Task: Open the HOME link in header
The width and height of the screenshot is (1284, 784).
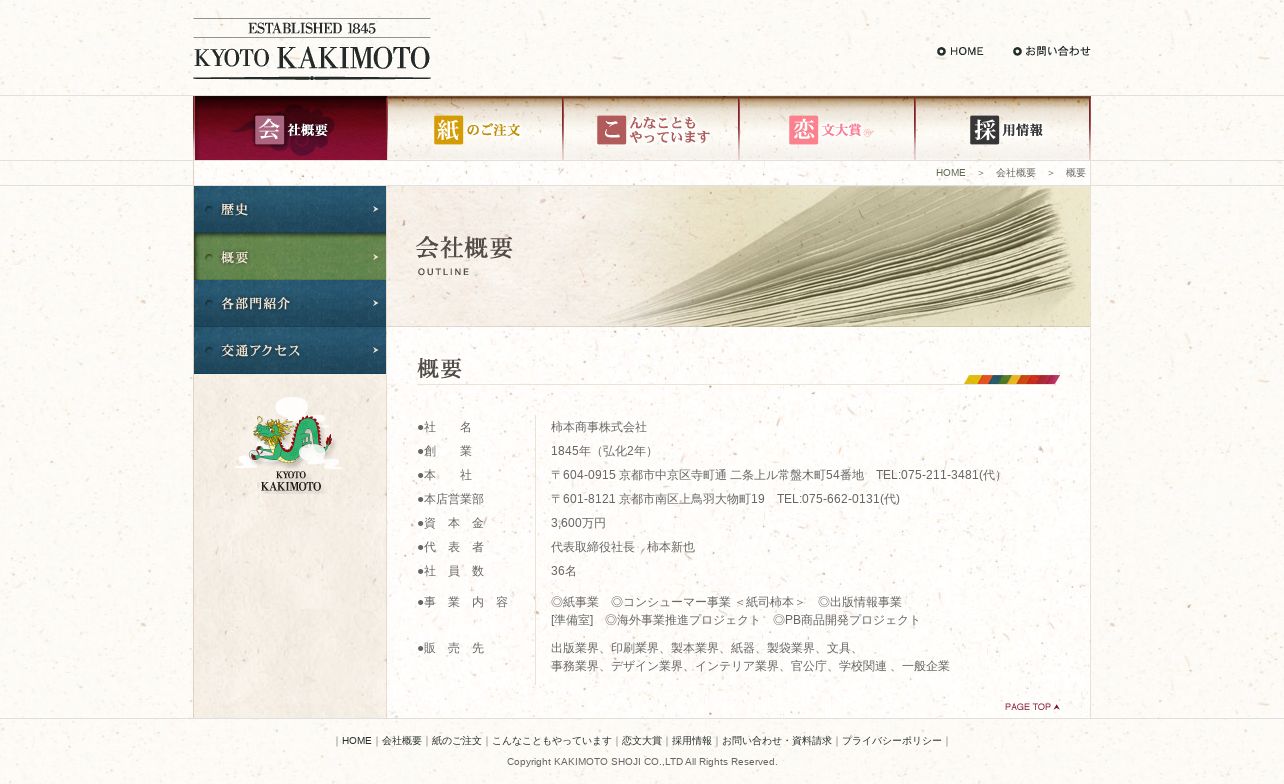Action: (x=960, y=51)
